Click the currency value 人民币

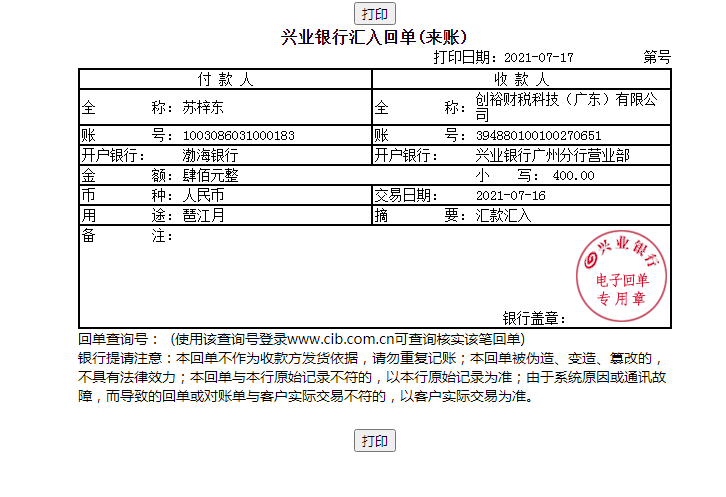(x=203, y=195)
